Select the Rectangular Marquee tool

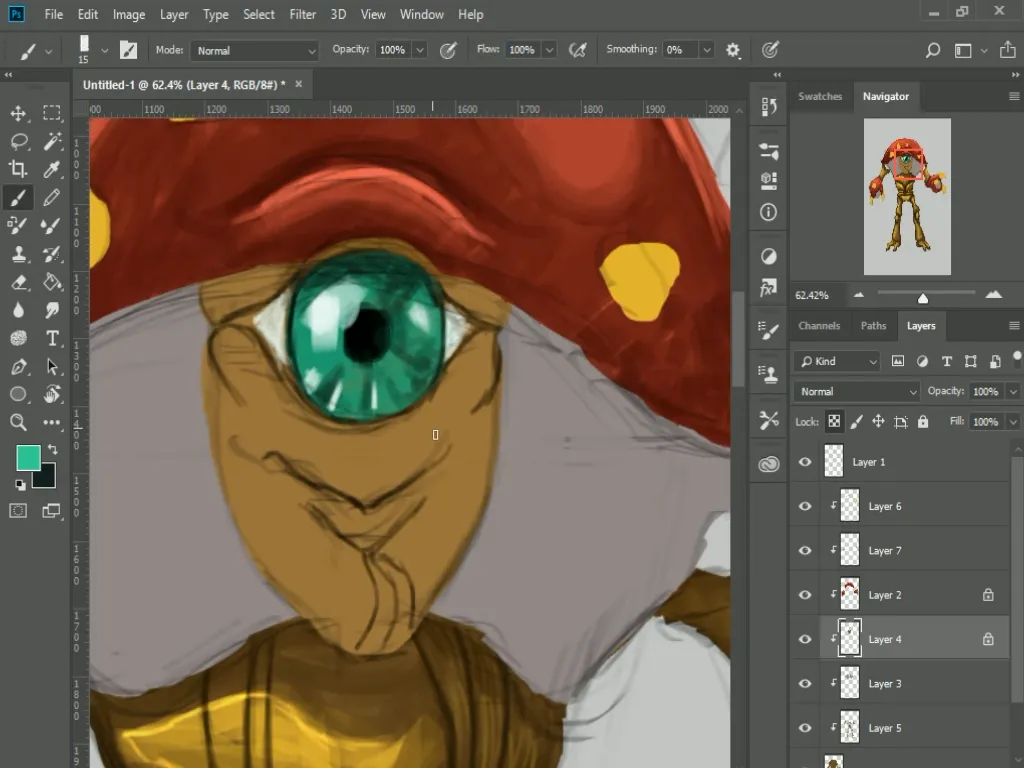point(52,114)
